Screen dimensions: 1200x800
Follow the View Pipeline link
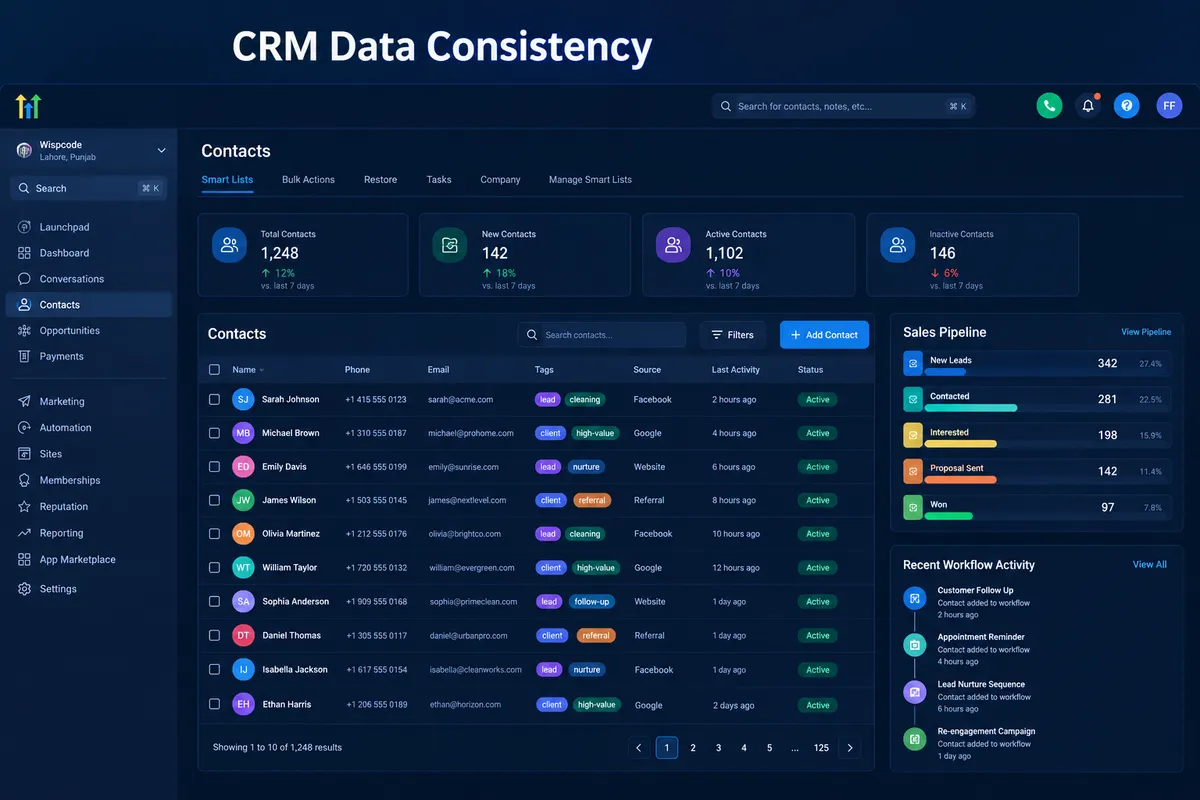(1146, 332)
